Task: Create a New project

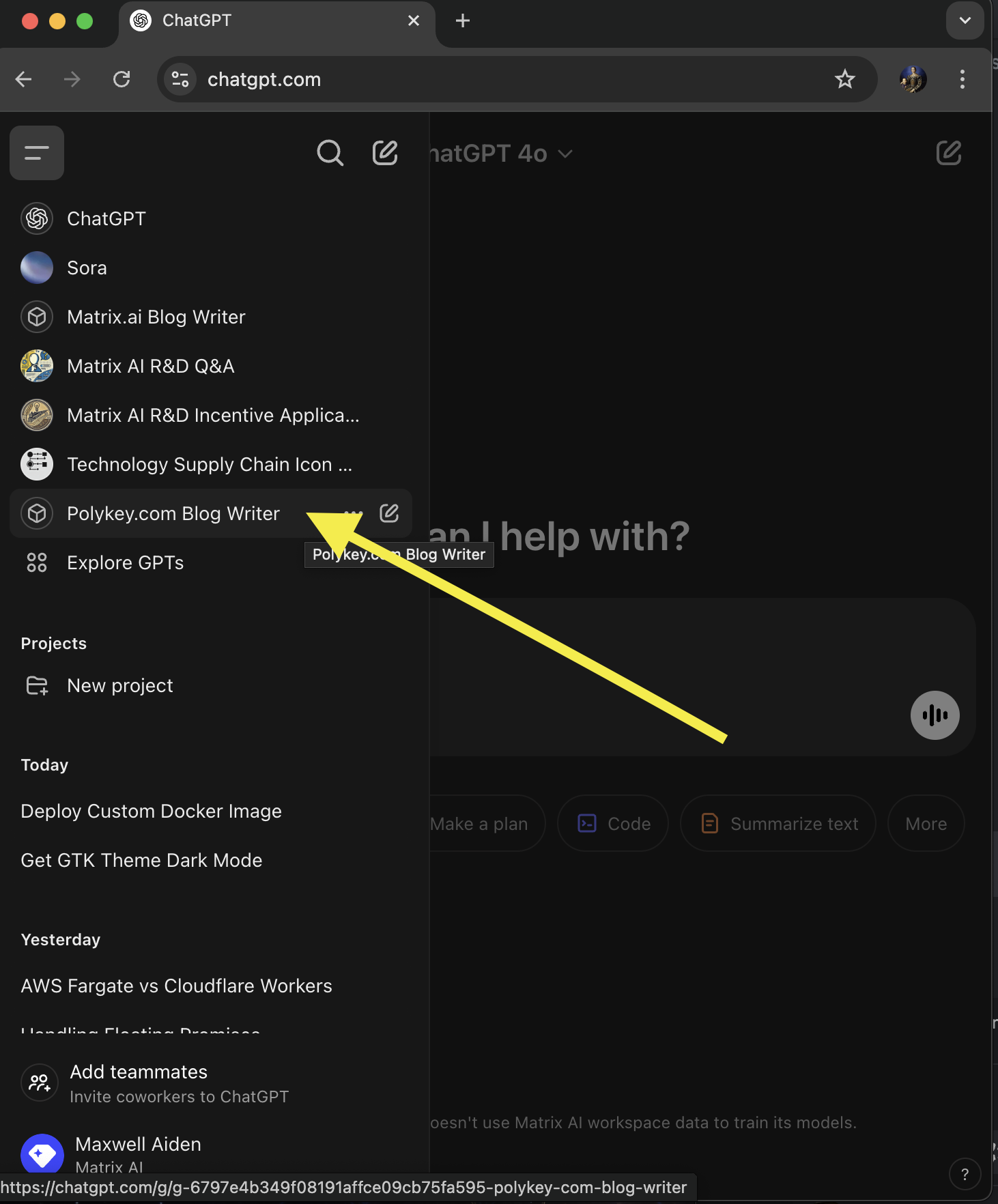Action: 210,685
